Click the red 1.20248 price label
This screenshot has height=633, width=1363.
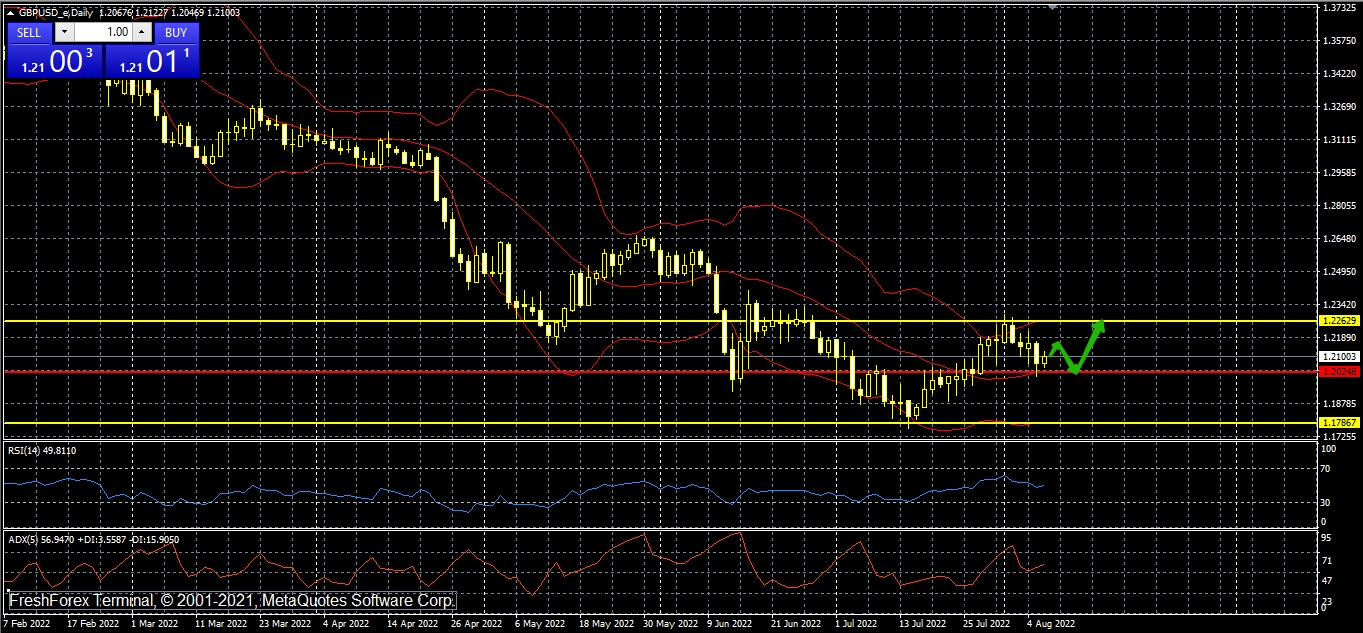pos(1338,372)
